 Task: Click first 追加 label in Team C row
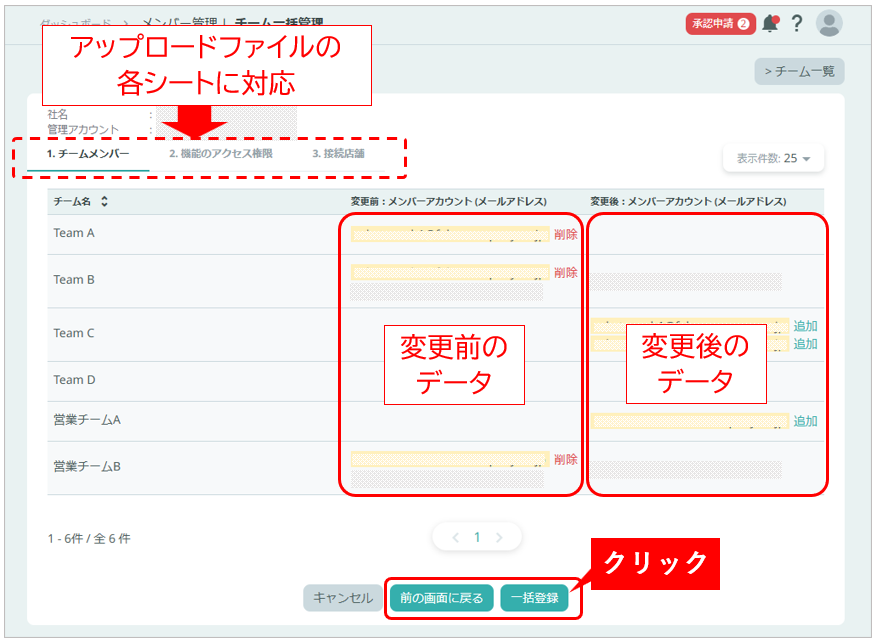coord(805,326)
